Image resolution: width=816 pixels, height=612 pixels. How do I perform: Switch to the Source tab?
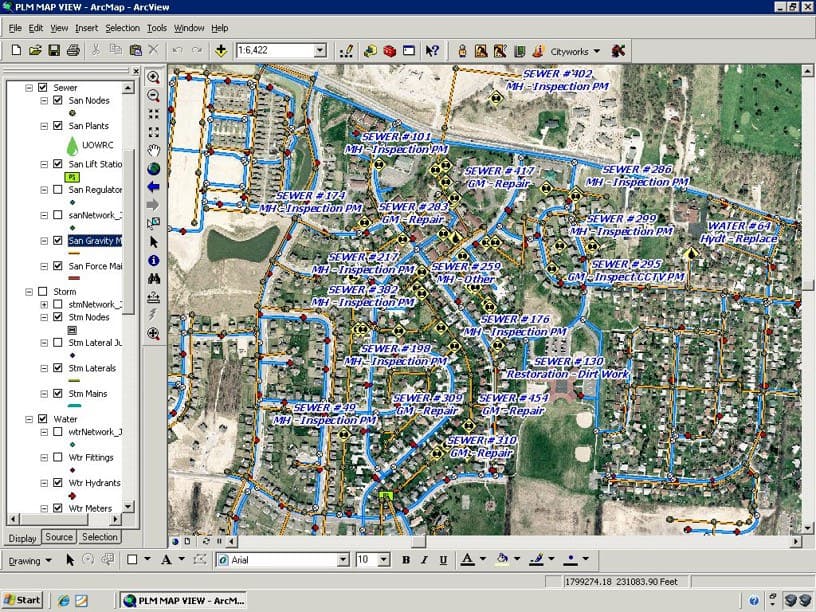59,537
